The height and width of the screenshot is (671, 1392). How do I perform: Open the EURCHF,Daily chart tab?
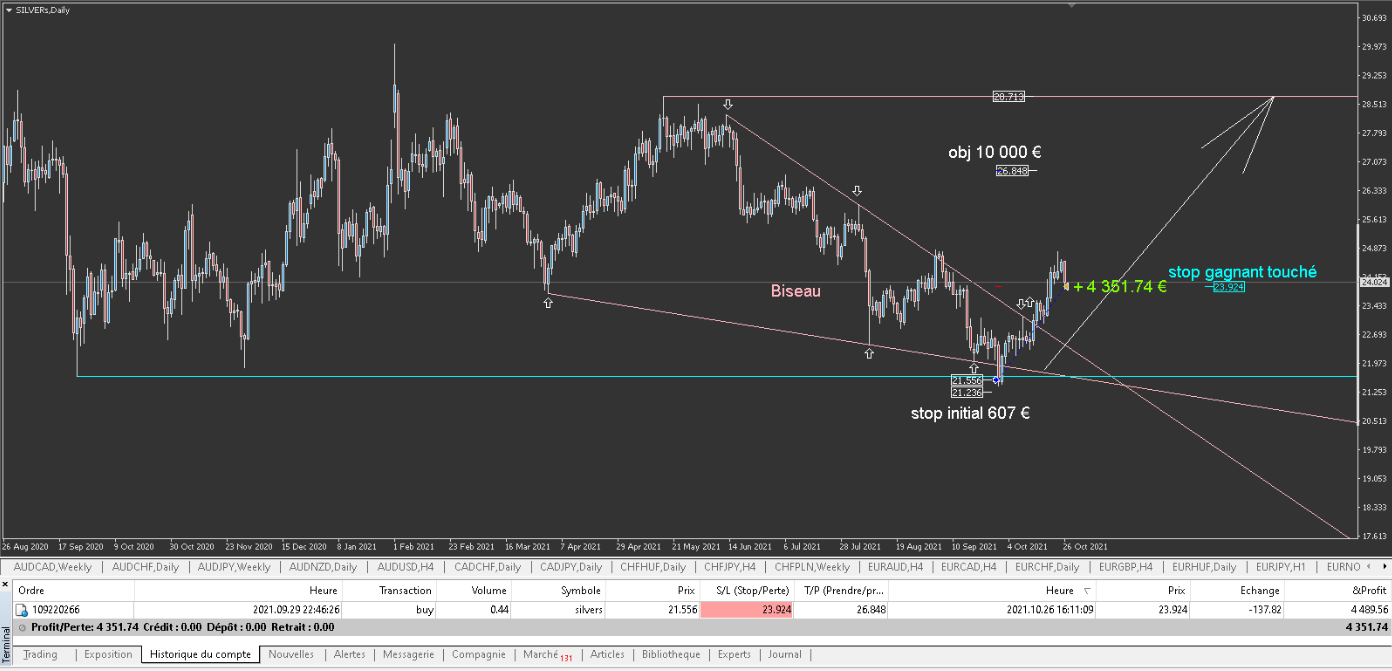(1047, 567)
